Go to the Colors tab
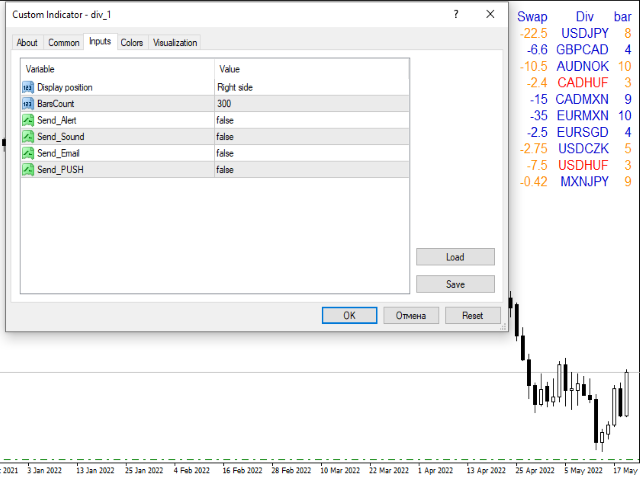This screenshot has height=480, width=640. 131,42
